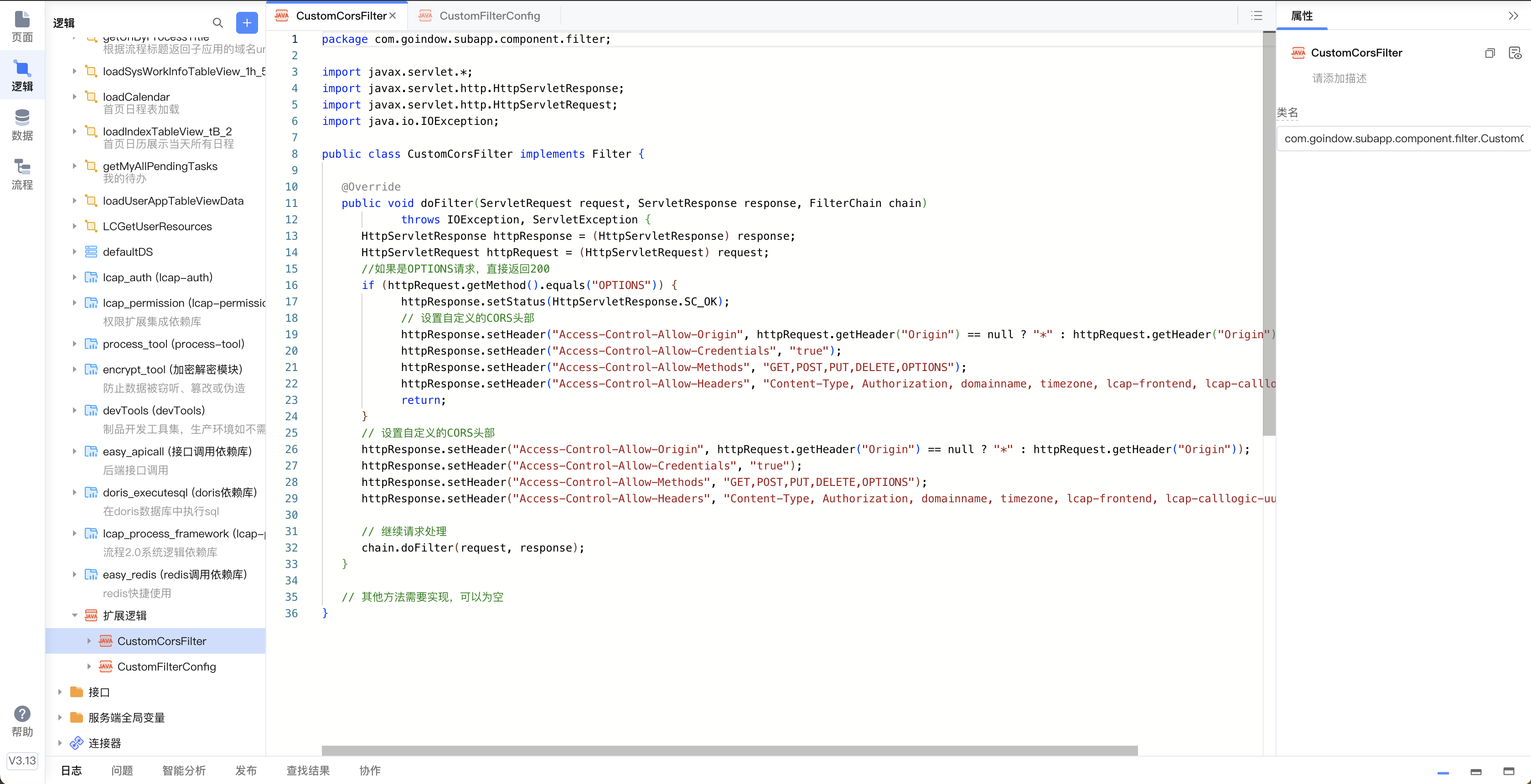
Task: Expand the loadCalendar logic item
Action: (x=74, y=96)
